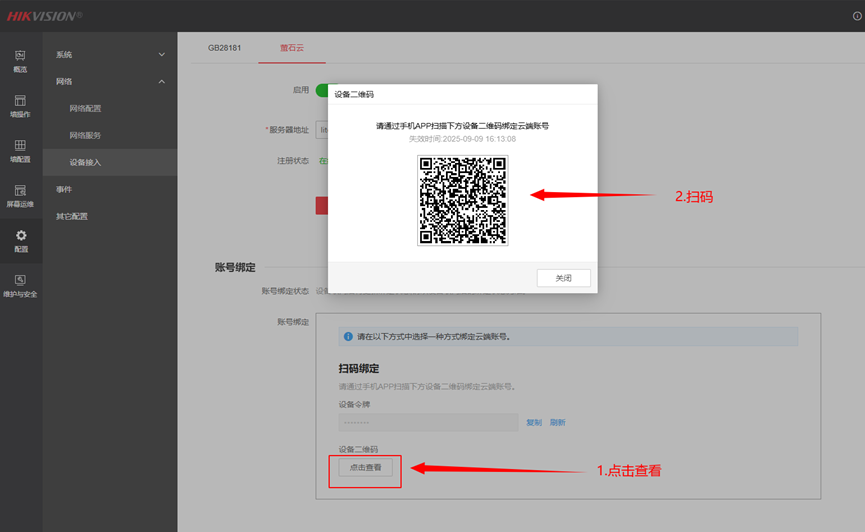Click the 注册状态 label

click(293, 161)
